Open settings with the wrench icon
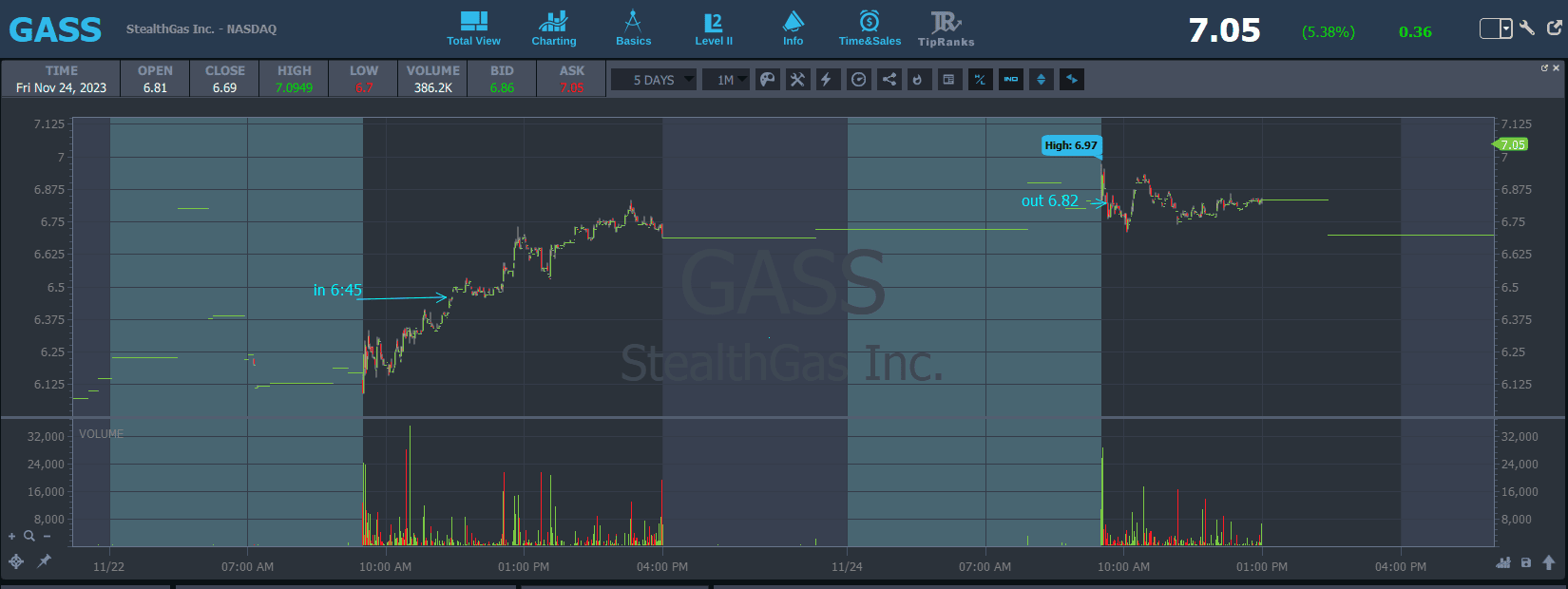The height and width of the screenshot is (589, 1568). coord(1527,28)
